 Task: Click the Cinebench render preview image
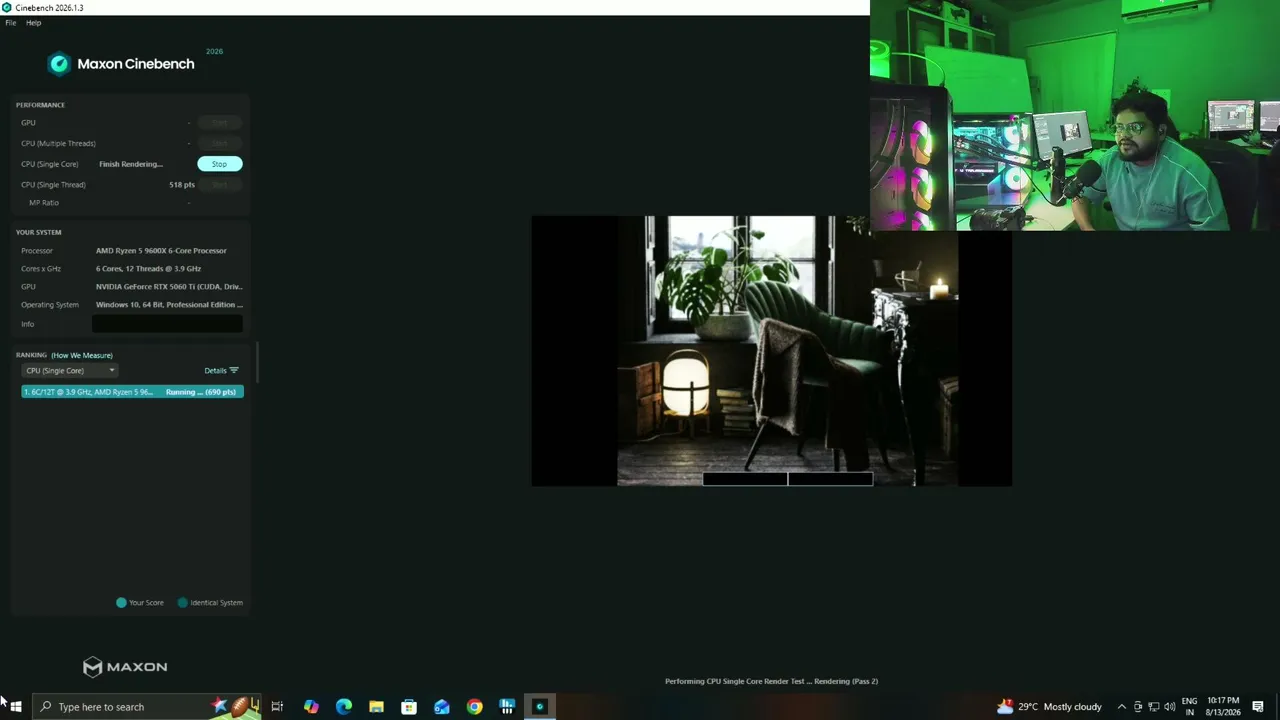[771, 351]
